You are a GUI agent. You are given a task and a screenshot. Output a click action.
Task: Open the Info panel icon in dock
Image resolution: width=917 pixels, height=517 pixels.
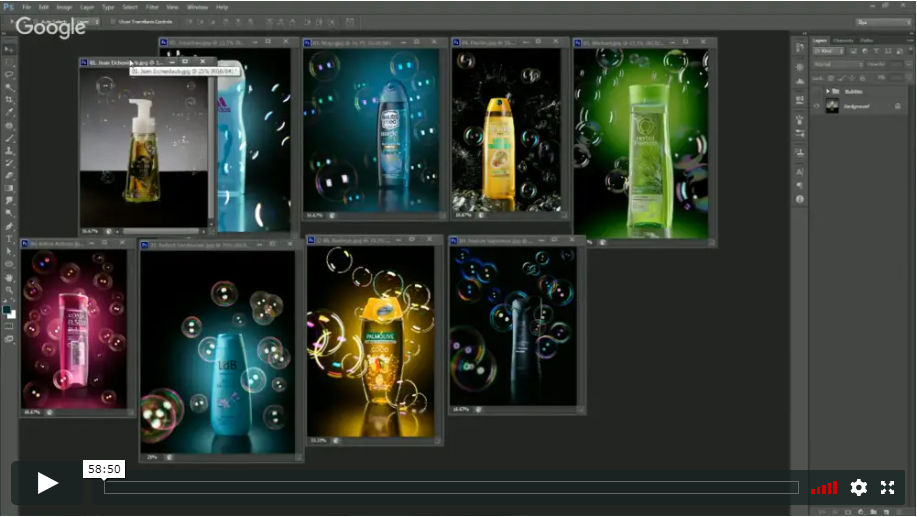[x=799, y=199]
